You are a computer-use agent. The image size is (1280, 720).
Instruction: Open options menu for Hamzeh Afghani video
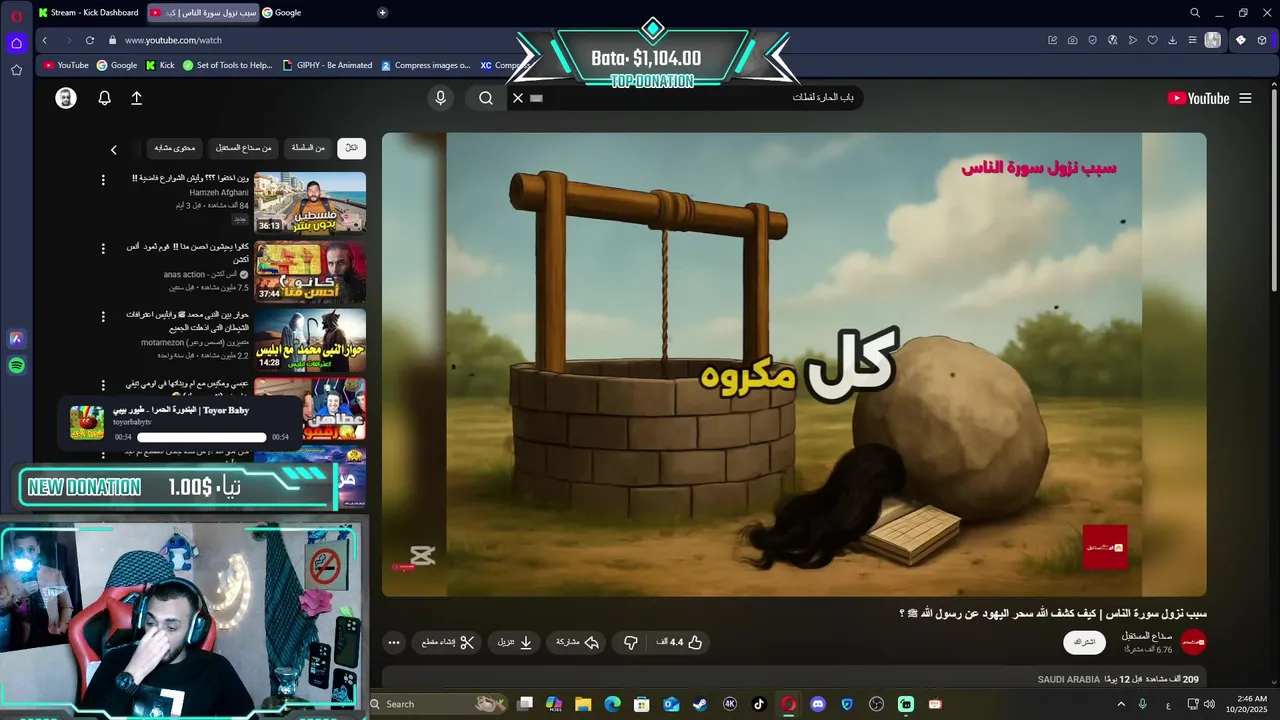(x=102, y=180)
